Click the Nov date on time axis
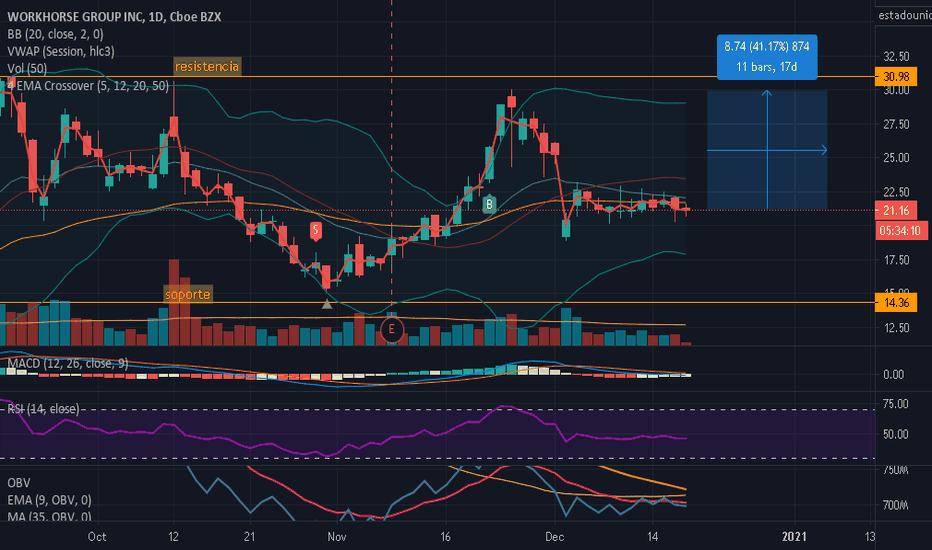The width and height of the screenshot is (932, 550). coord(336,536)
